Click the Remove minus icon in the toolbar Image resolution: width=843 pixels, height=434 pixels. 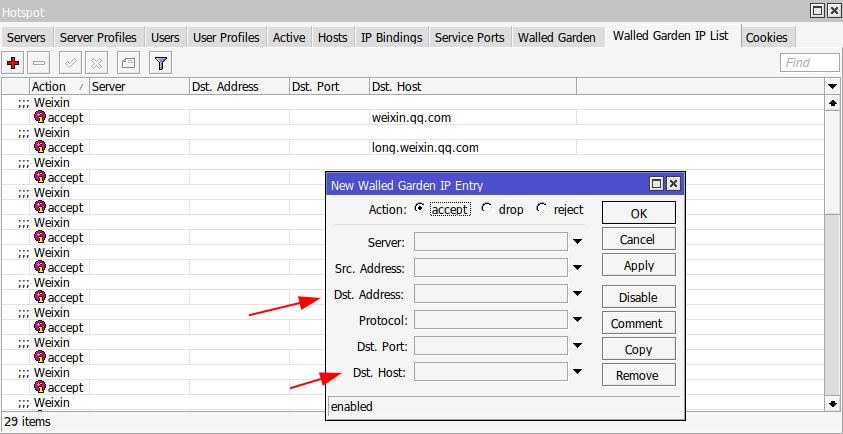tap(39, 63)
